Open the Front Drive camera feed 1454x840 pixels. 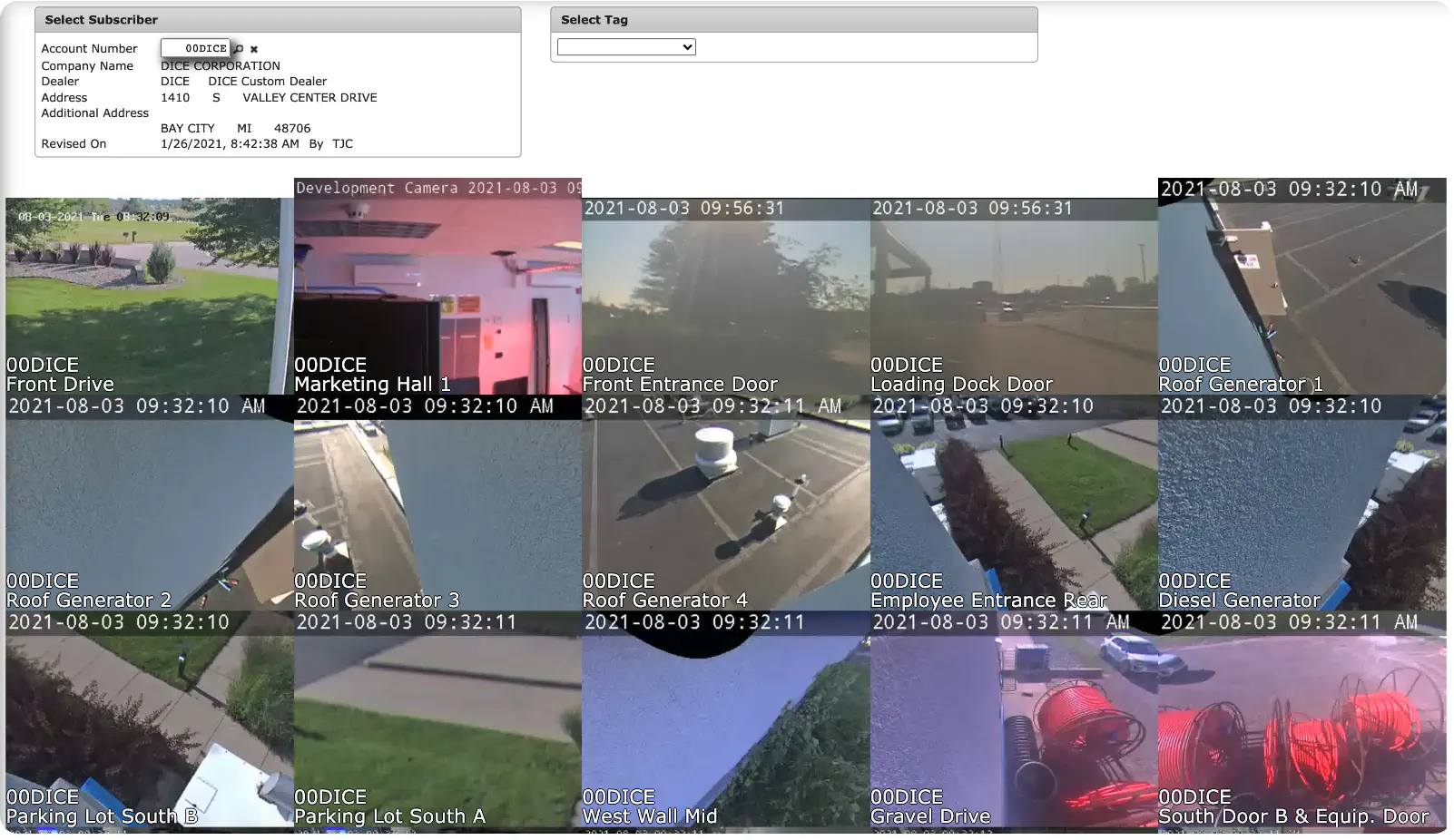click(x=150, y=296)
